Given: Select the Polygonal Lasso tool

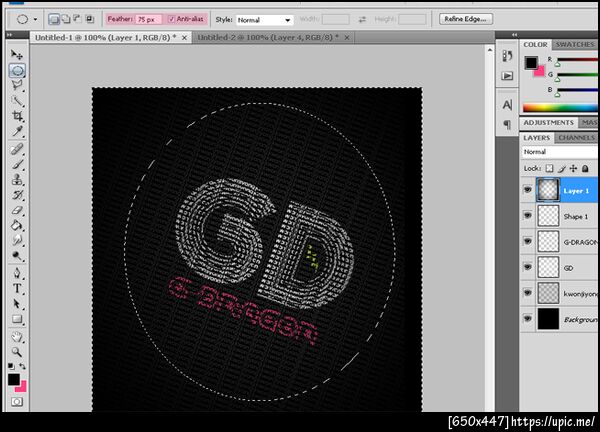Looking at the screenshot, I should pos(17,85).
